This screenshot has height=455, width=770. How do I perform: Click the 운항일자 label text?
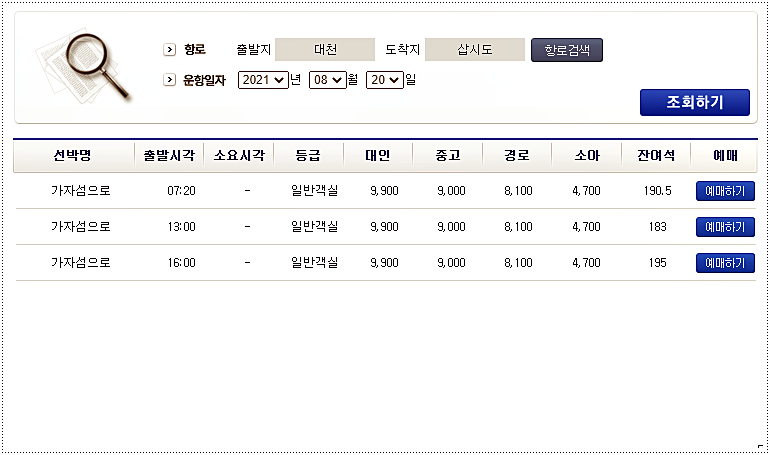pyautogui.click(x=204, y=80)
